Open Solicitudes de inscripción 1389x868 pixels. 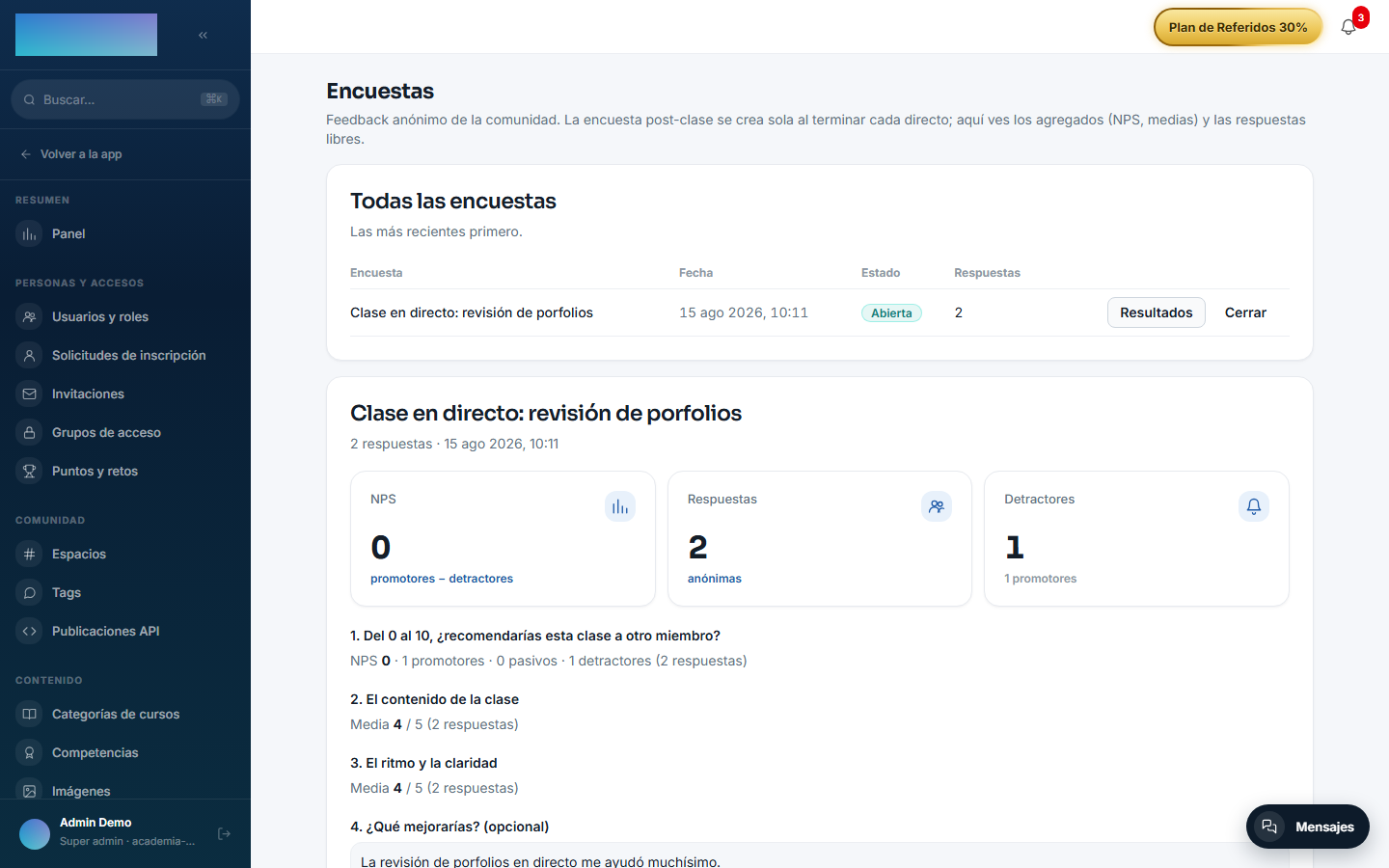coord(125,356)
